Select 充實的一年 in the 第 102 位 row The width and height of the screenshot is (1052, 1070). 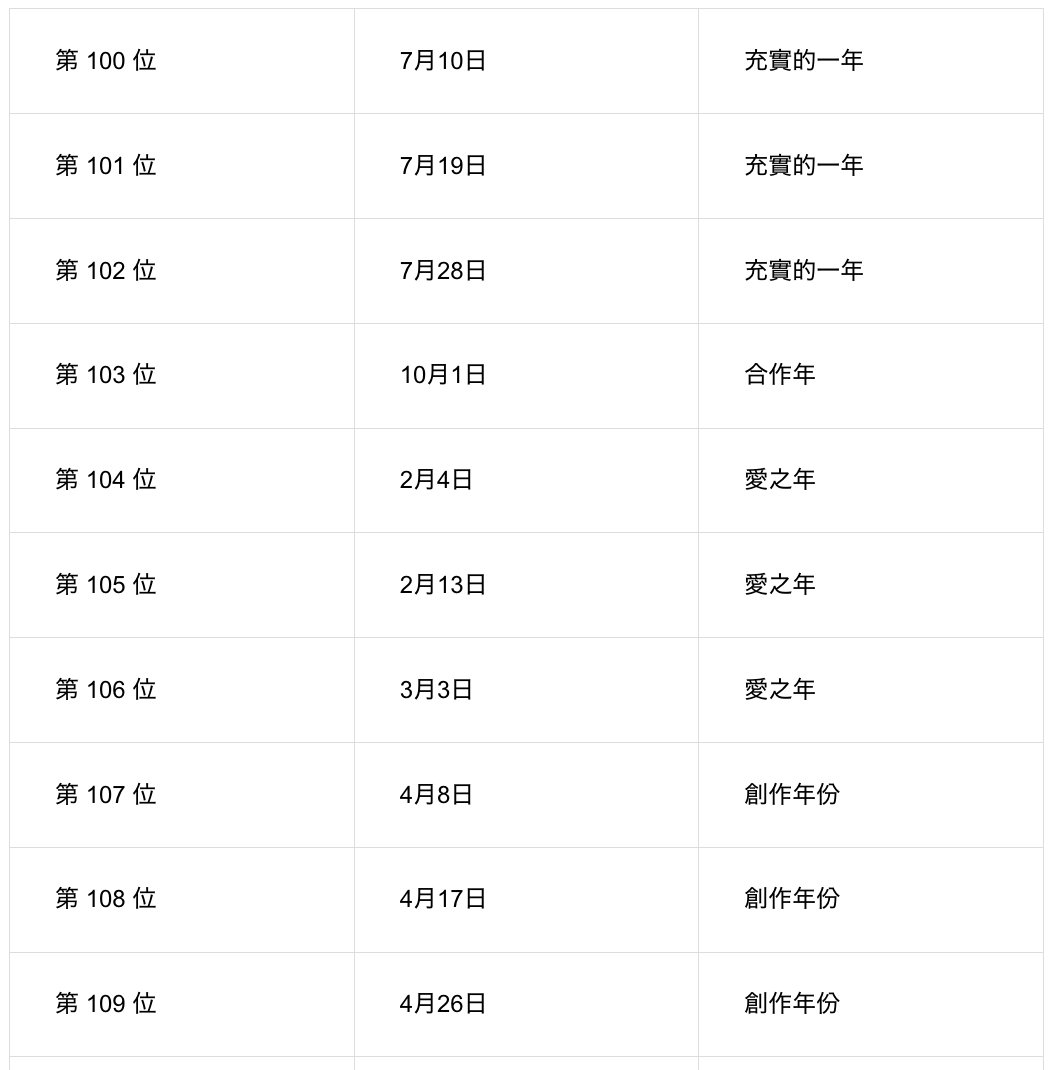click(803, 271)
